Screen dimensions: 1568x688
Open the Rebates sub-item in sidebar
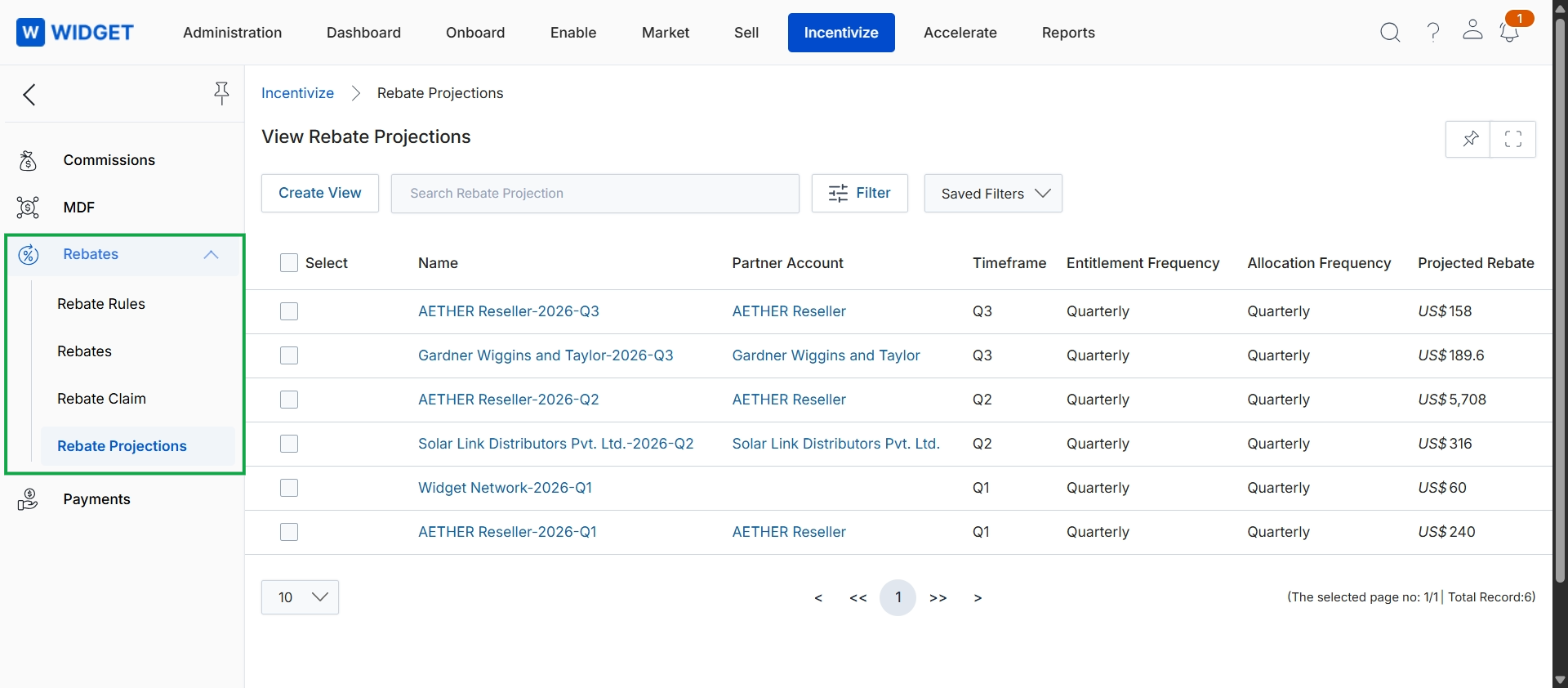[84, 351]
